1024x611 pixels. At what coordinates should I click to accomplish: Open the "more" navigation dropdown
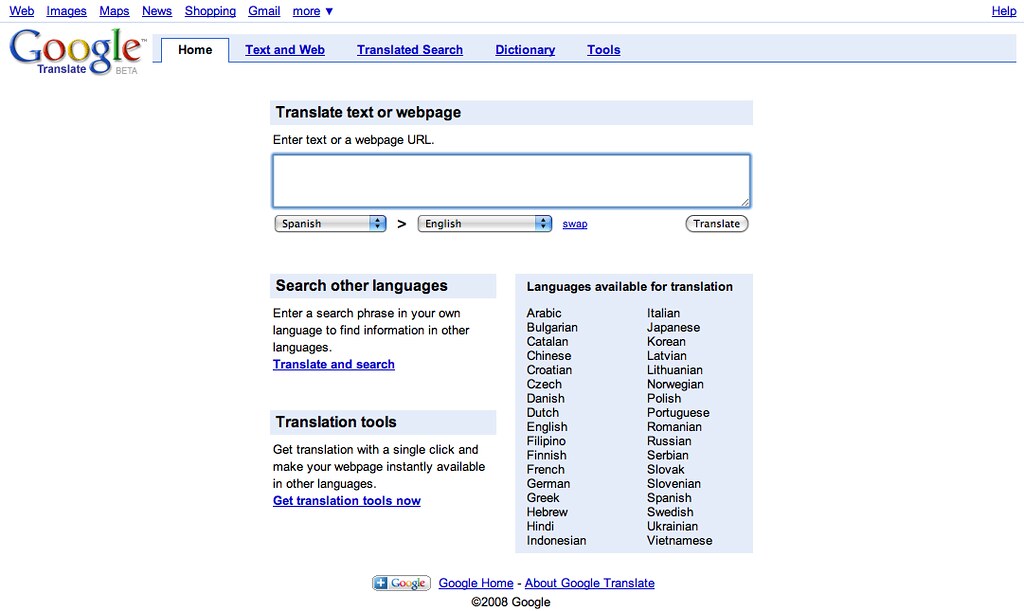click(x=311, y=11)
